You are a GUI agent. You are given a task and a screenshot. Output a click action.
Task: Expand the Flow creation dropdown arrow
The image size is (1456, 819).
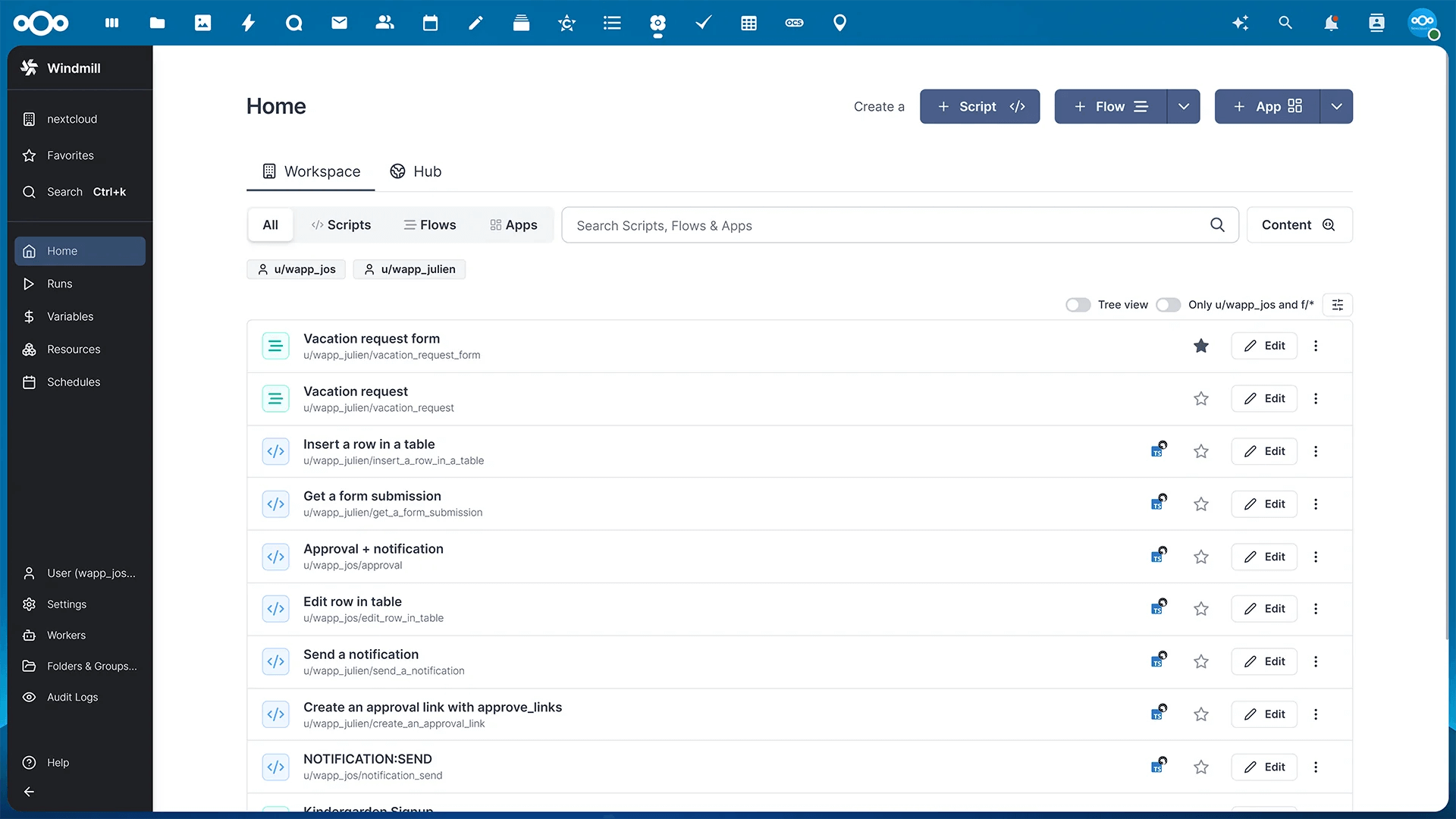coord(1183,106)
